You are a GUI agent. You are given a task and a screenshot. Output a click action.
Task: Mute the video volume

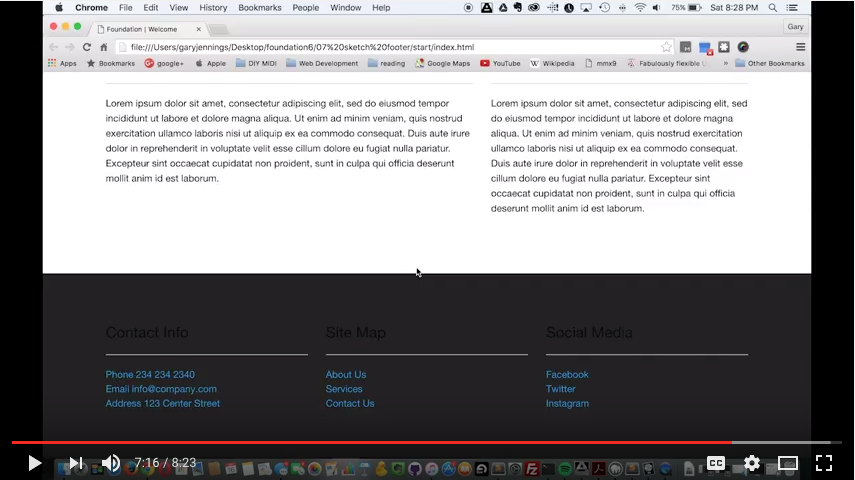click(111, 463)
